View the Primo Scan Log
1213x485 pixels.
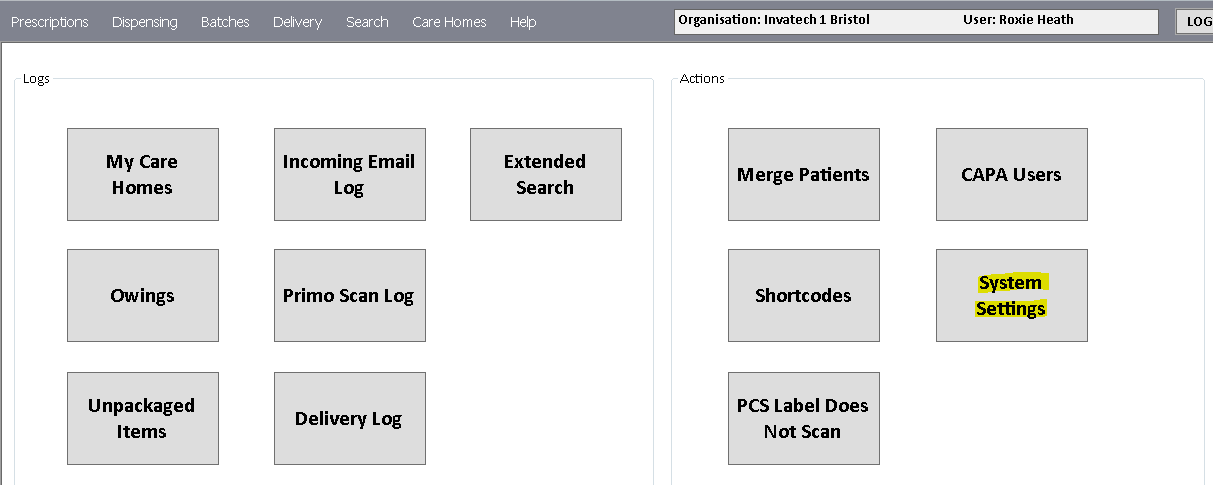tap(349, 295)
